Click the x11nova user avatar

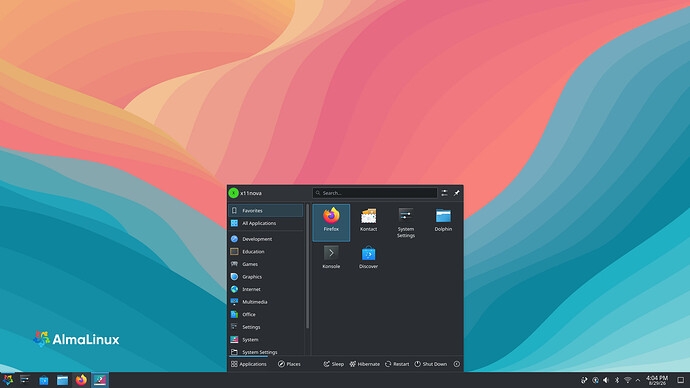pos(233,193)
